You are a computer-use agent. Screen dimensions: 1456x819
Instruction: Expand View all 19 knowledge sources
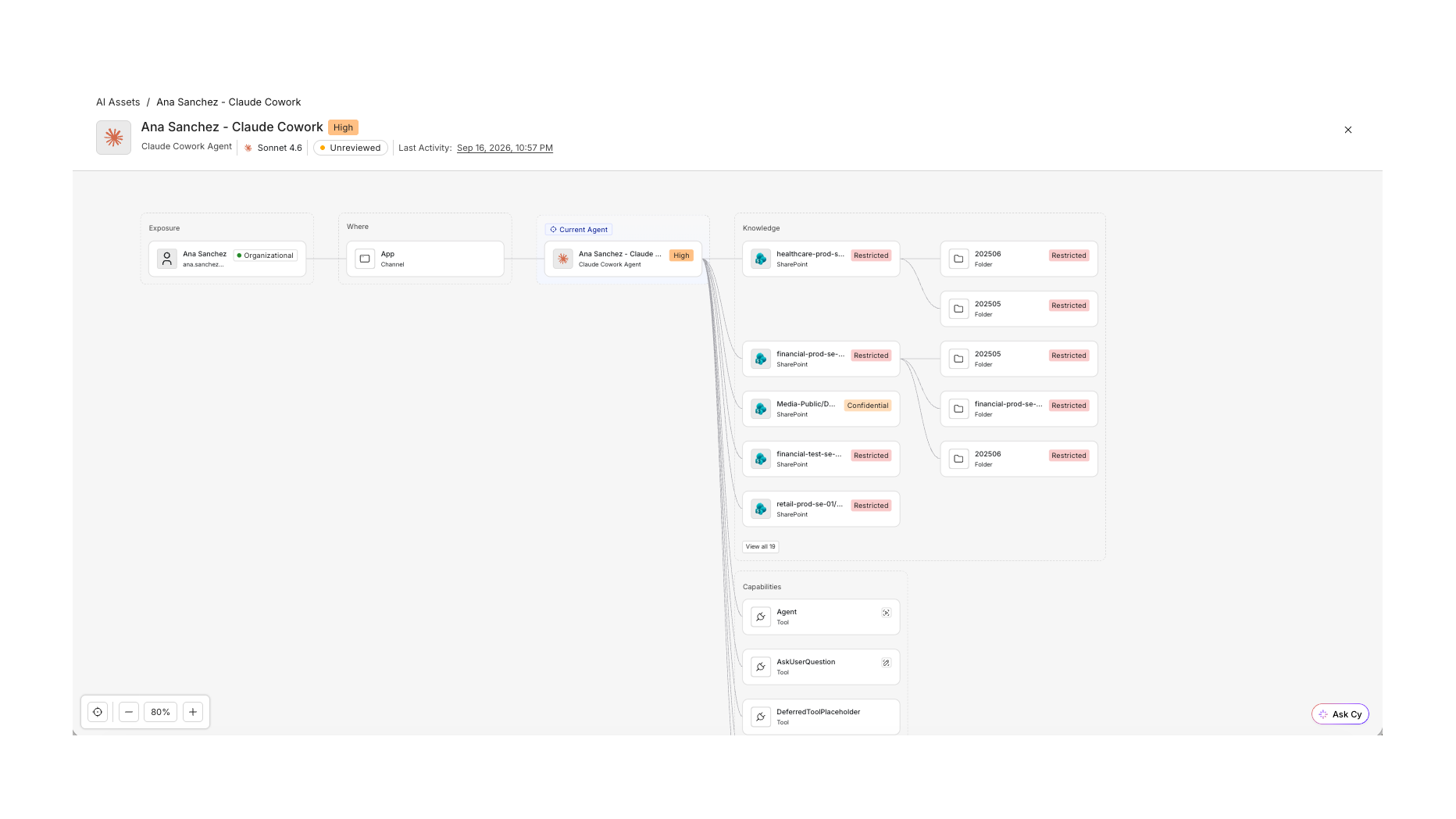tap(760, 547)
